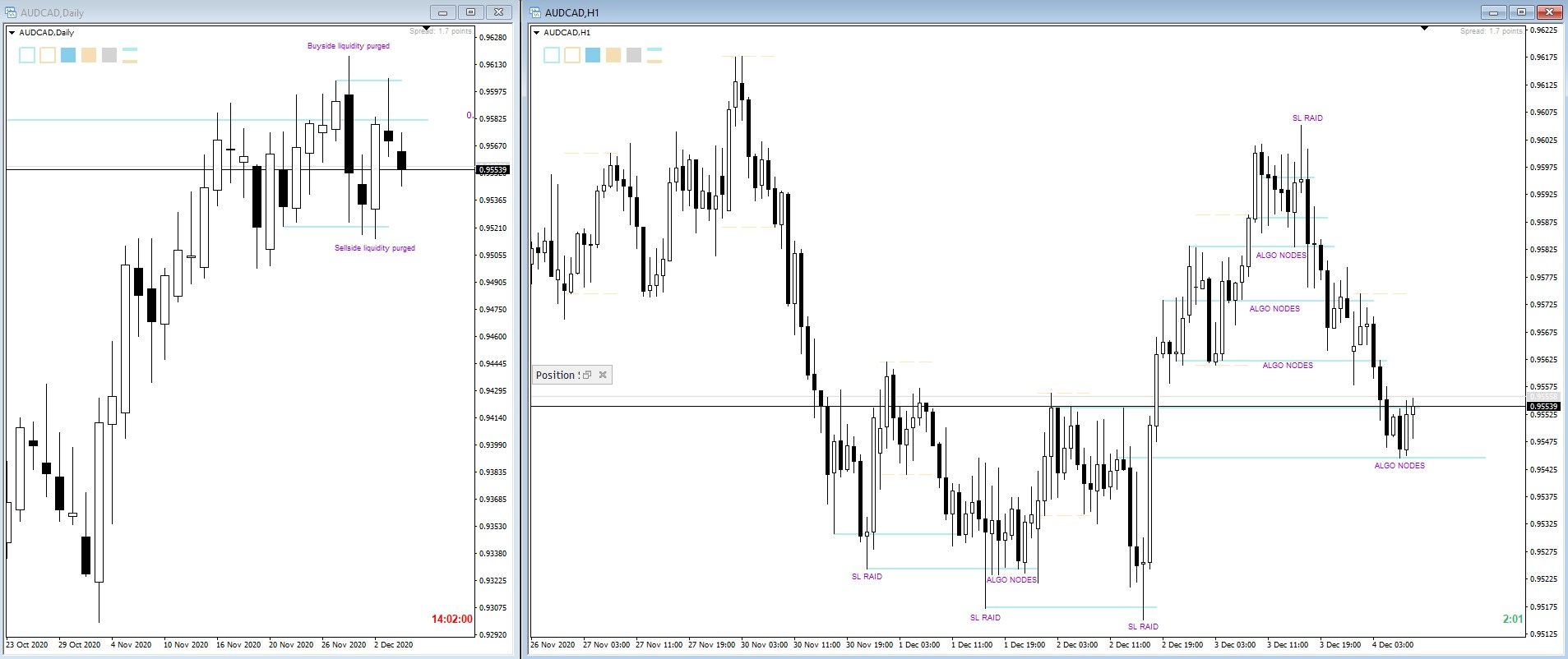The image size is (1568, 659).
Task: Click Spread: 1.7 points in the H1 chart
Action: pos(1492,31)
